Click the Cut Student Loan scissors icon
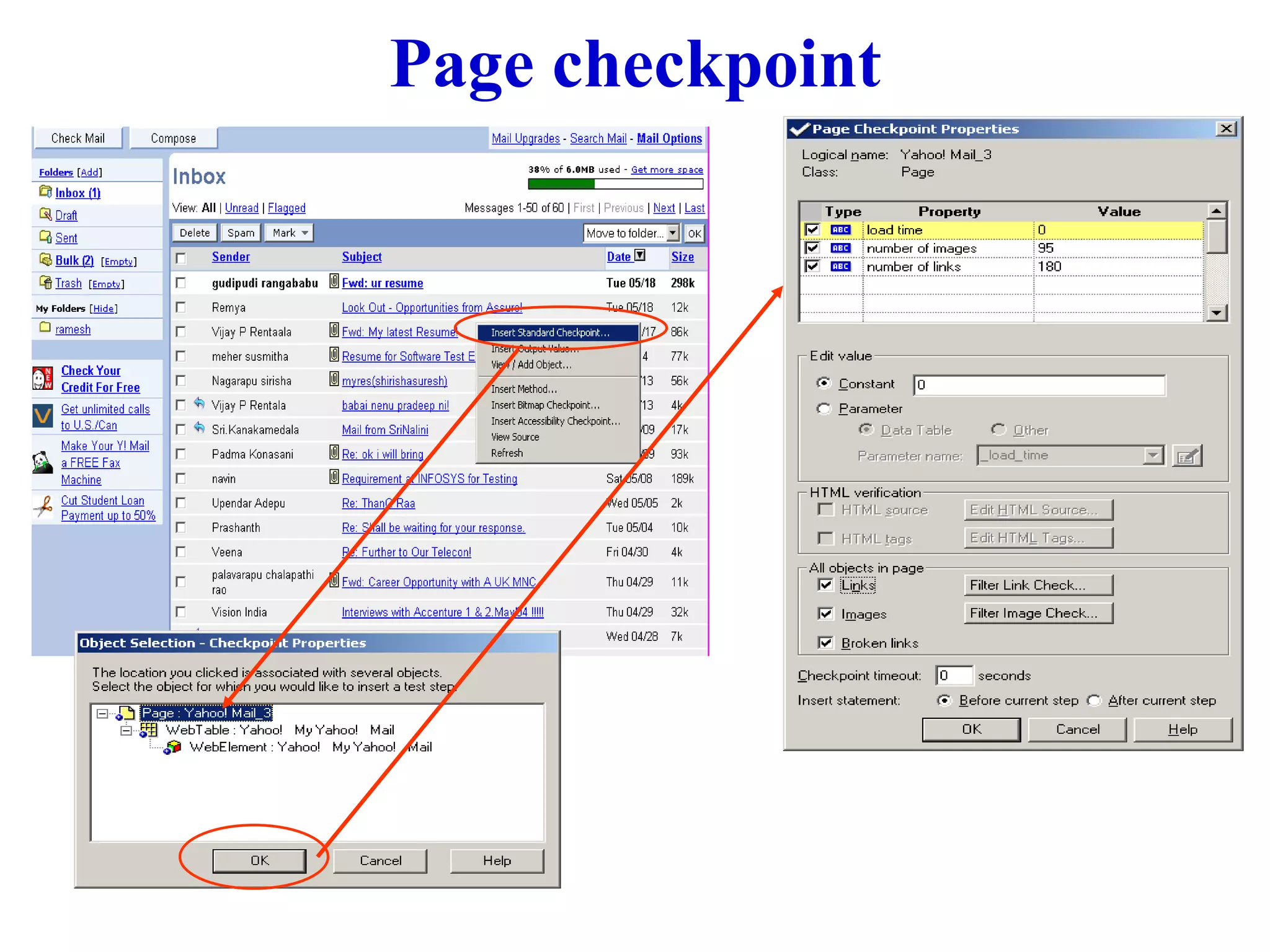The width and height of the screenshot is (1270, 952). tap(43, 507)
